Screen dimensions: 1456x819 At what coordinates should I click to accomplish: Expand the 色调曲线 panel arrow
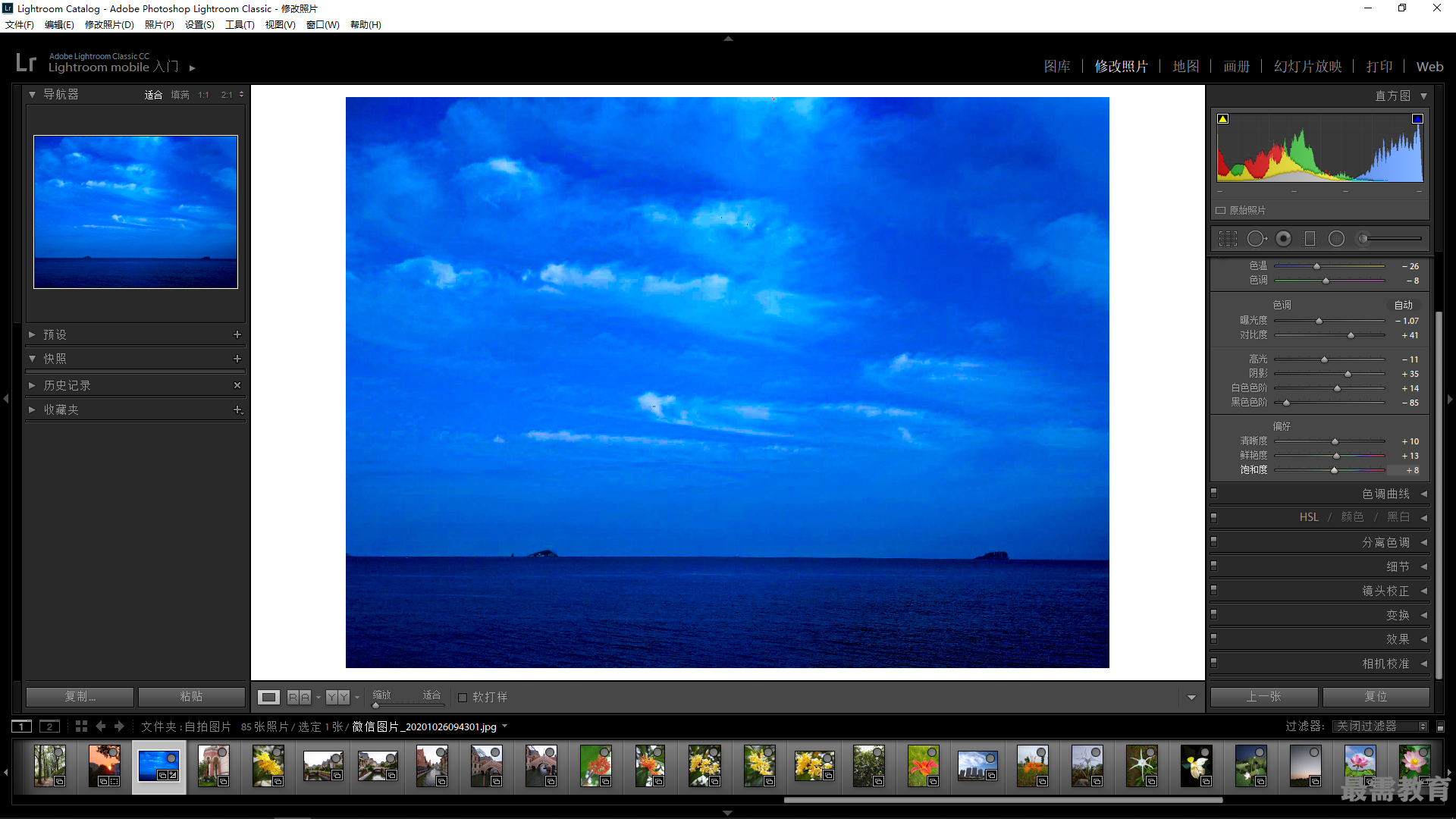pyautogui.click(x=1423, y=494)
